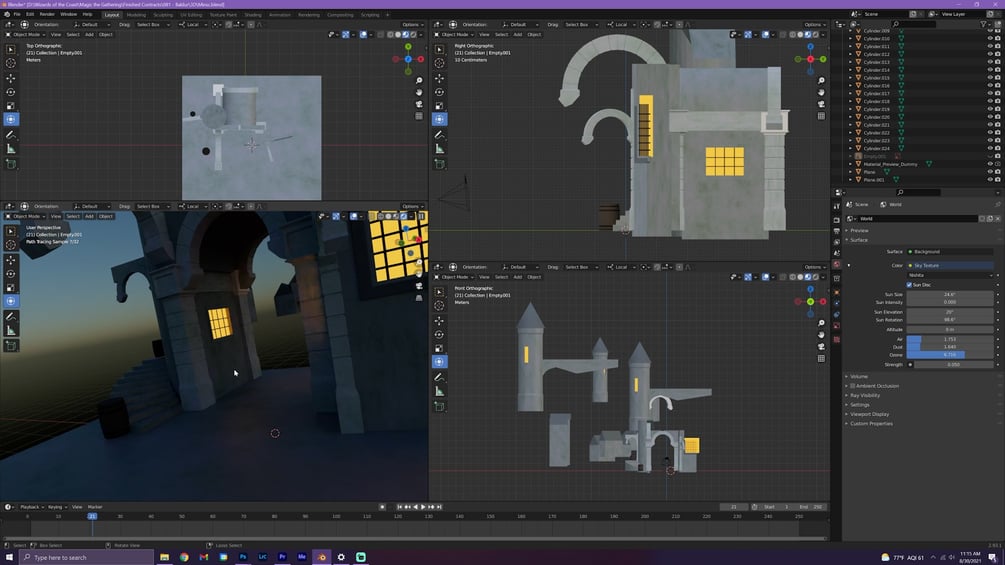Select the Rotate tool in top-left viewport
The width and height of the screenshot is (1005, 565).
11,91
